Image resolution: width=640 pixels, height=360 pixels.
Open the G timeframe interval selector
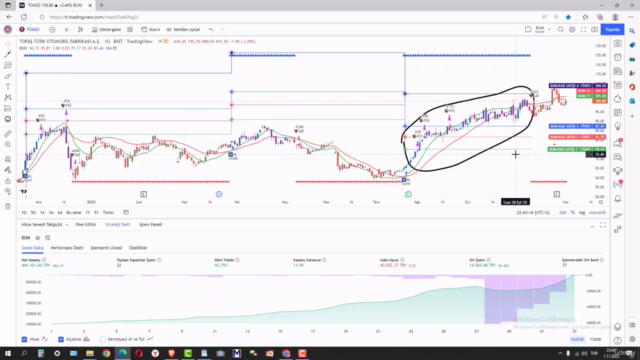pos(67,29)
